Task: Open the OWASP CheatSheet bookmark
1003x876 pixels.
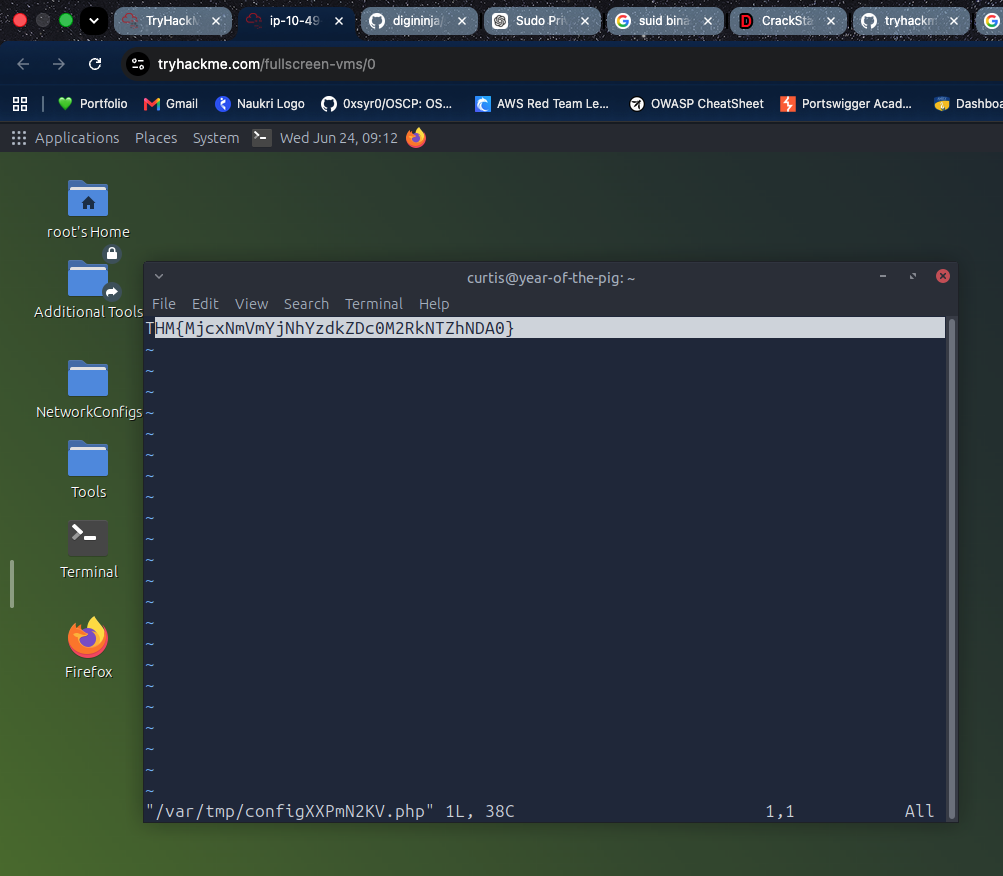Action: (697, 104)
